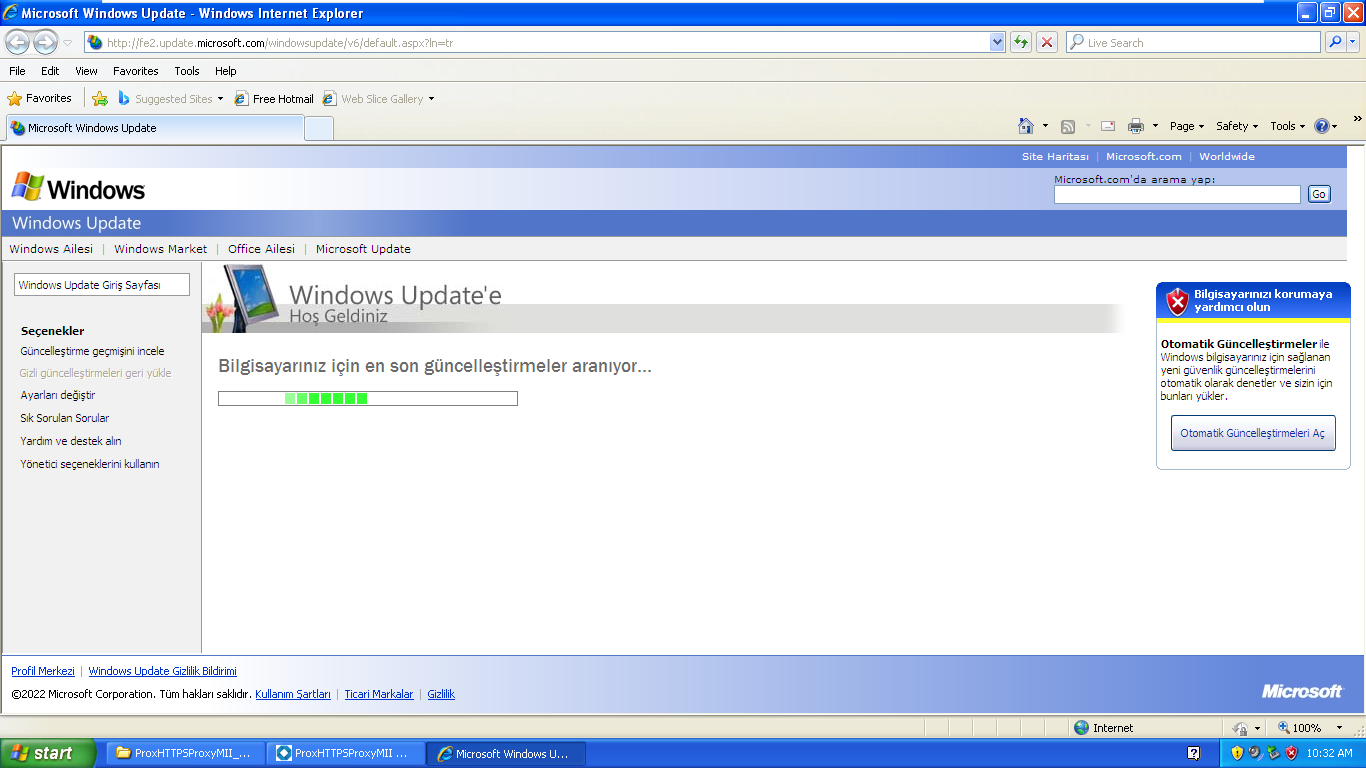Open the Page command bar menu
The width and height of the screenshot is (1366, 768).
point(1186,126)
